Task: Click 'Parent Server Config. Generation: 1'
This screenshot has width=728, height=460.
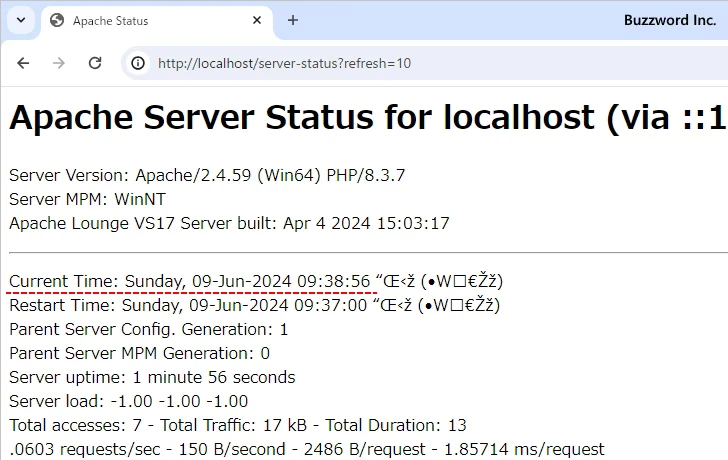Action: (149, 330)
